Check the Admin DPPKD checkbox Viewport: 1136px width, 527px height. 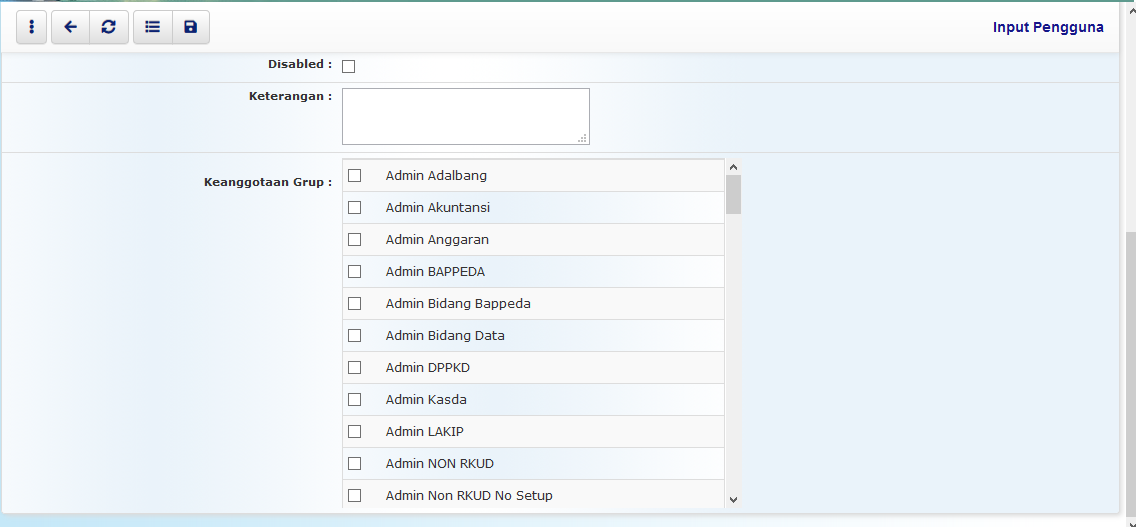(354, 368)
